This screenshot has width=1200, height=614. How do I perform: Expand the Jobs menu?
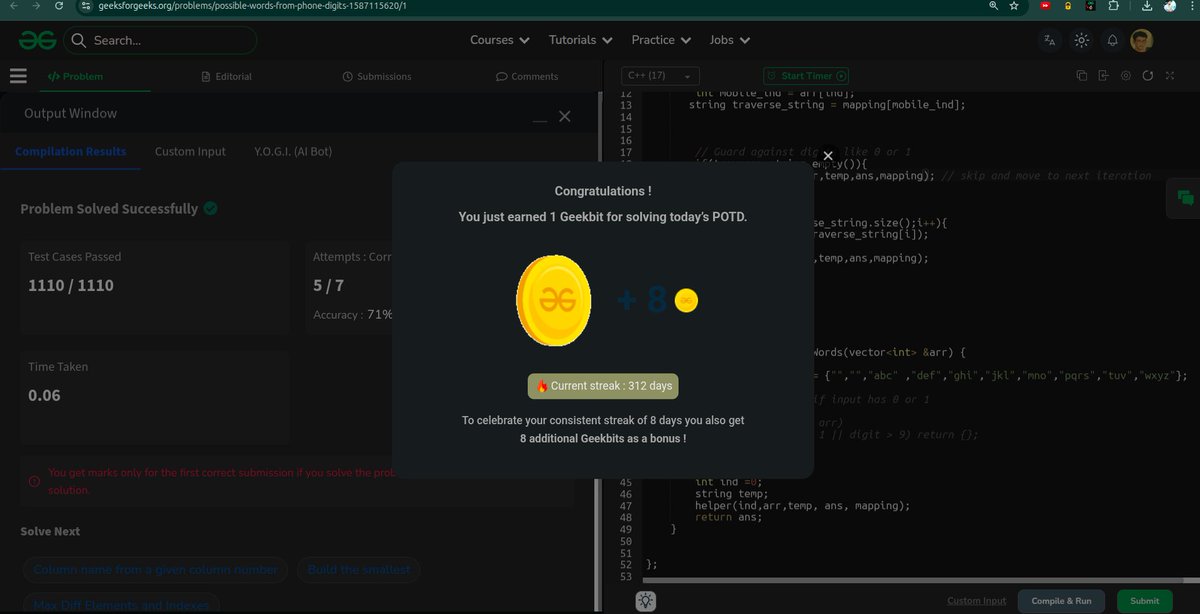click(730, 40)
